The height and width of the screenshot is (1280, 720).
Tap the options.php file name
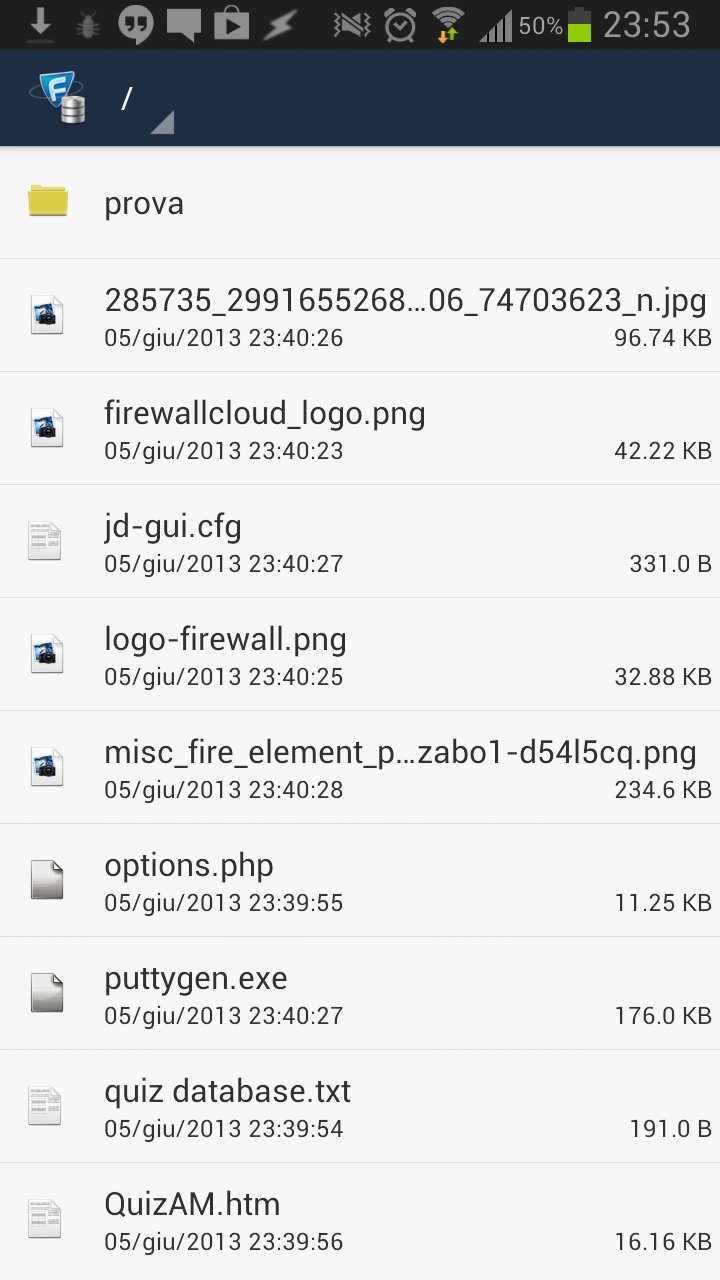click(189, 866)
